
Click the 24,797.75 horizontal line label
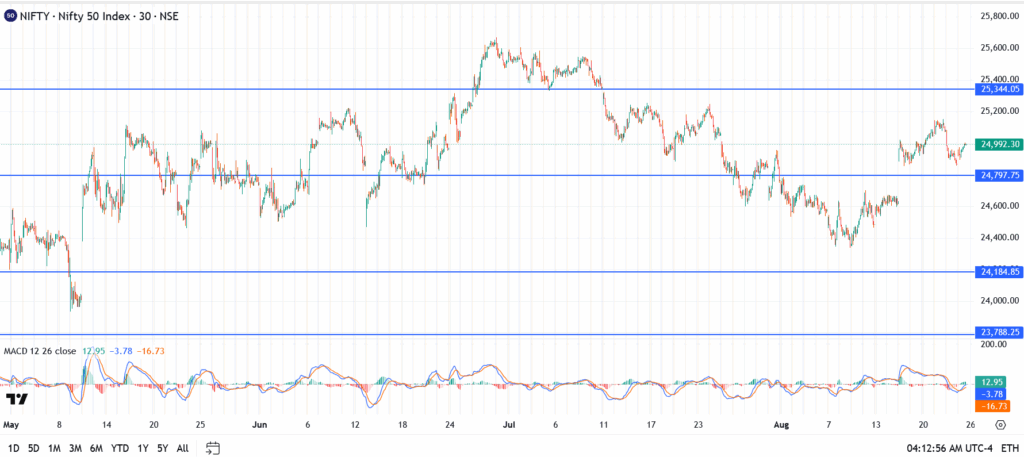pos(997,175)
